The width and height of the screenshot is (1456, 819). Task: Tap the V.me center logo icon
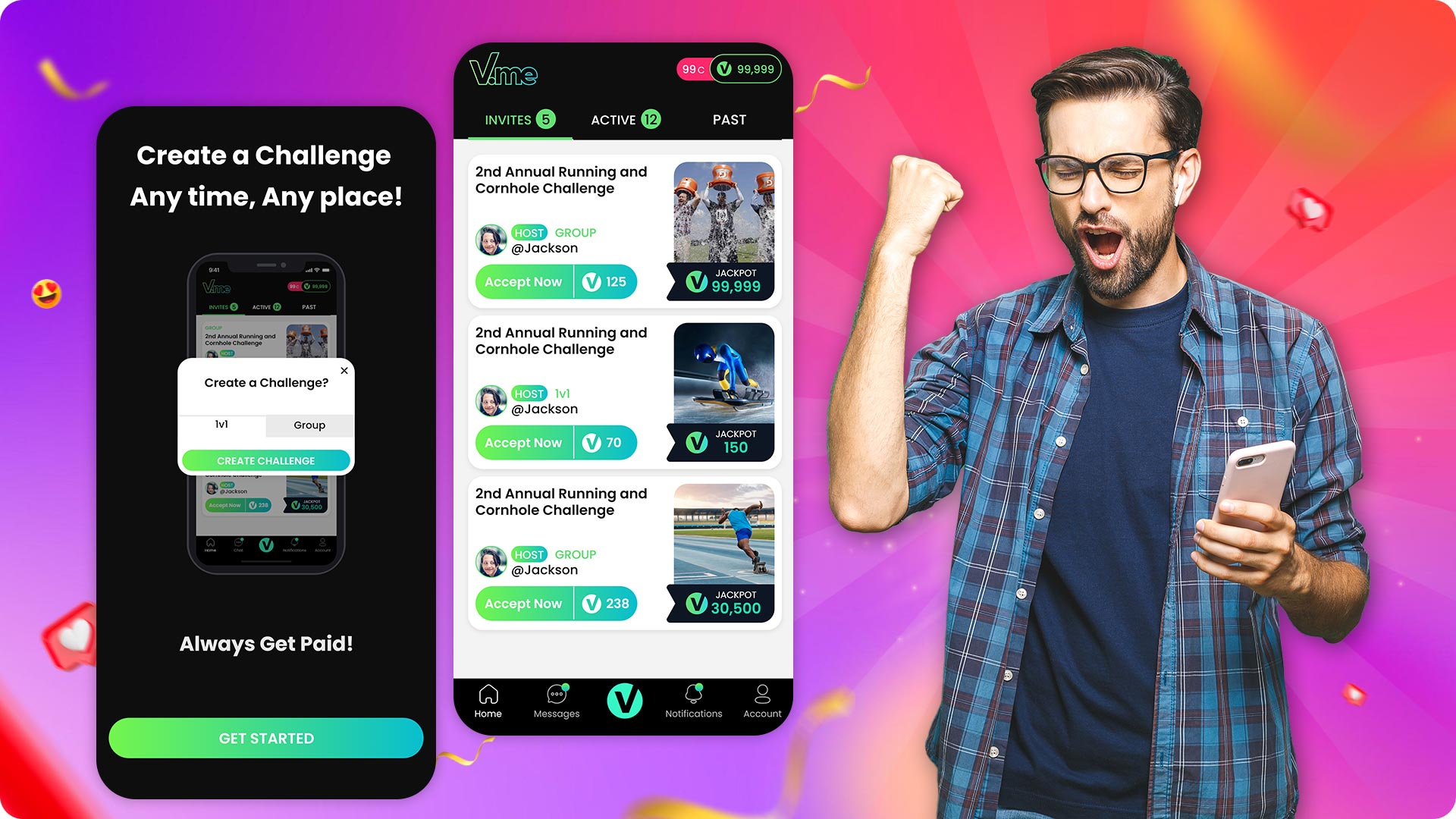625,698
